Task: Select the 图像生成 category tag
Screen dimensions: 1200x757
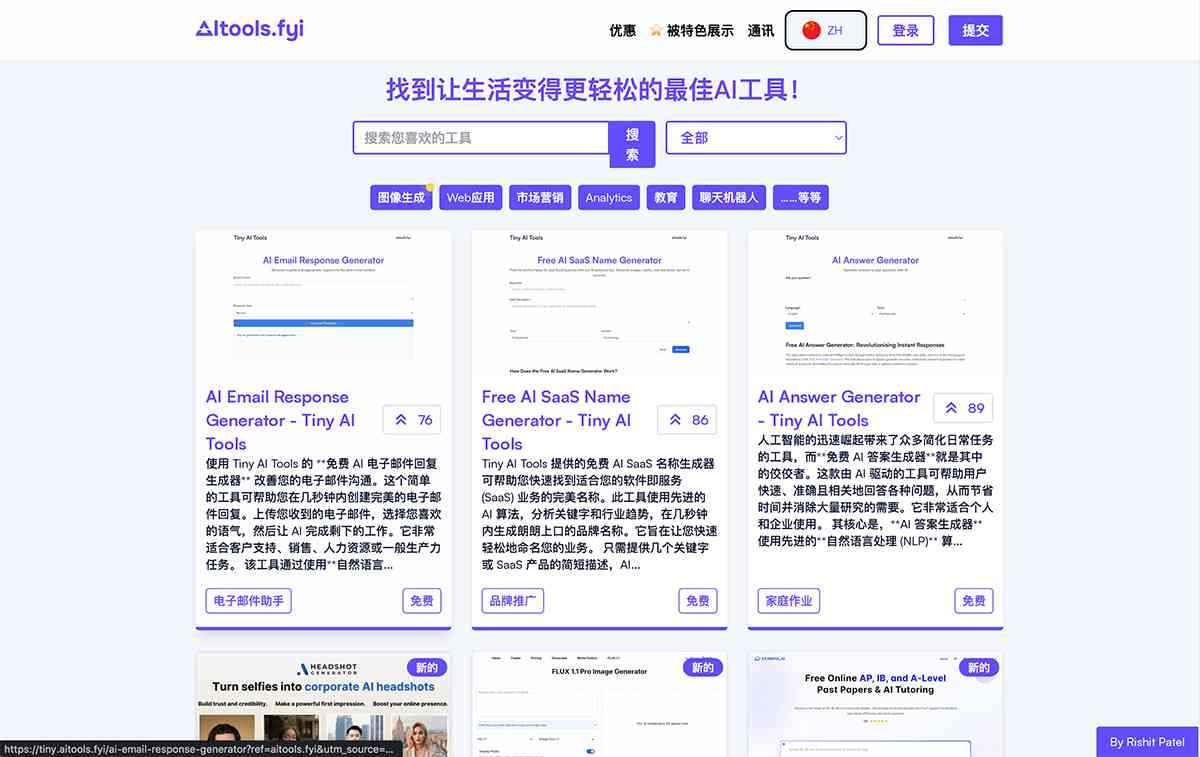Action: 400,197
